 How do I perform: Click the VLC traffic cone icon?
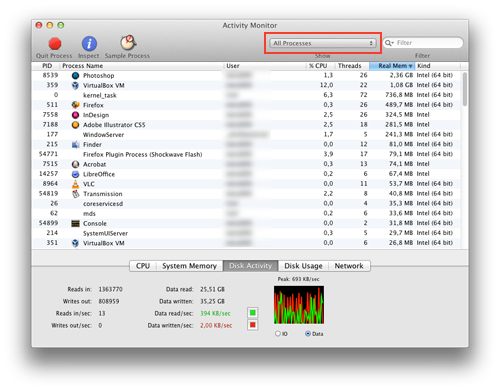pos(76,184)
